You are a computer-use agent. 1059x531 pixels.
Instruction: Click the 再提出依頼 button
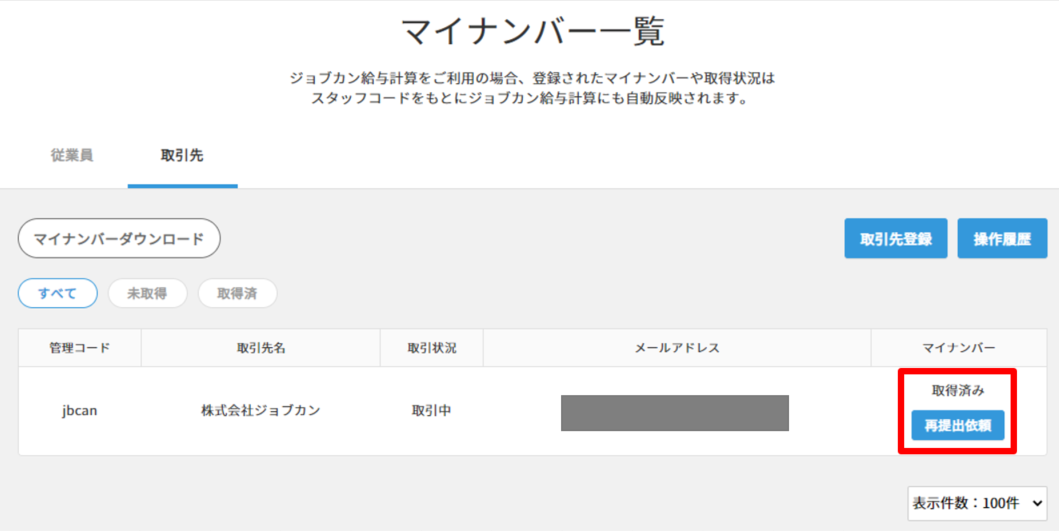pyautogui.click(x=958, y=426)
